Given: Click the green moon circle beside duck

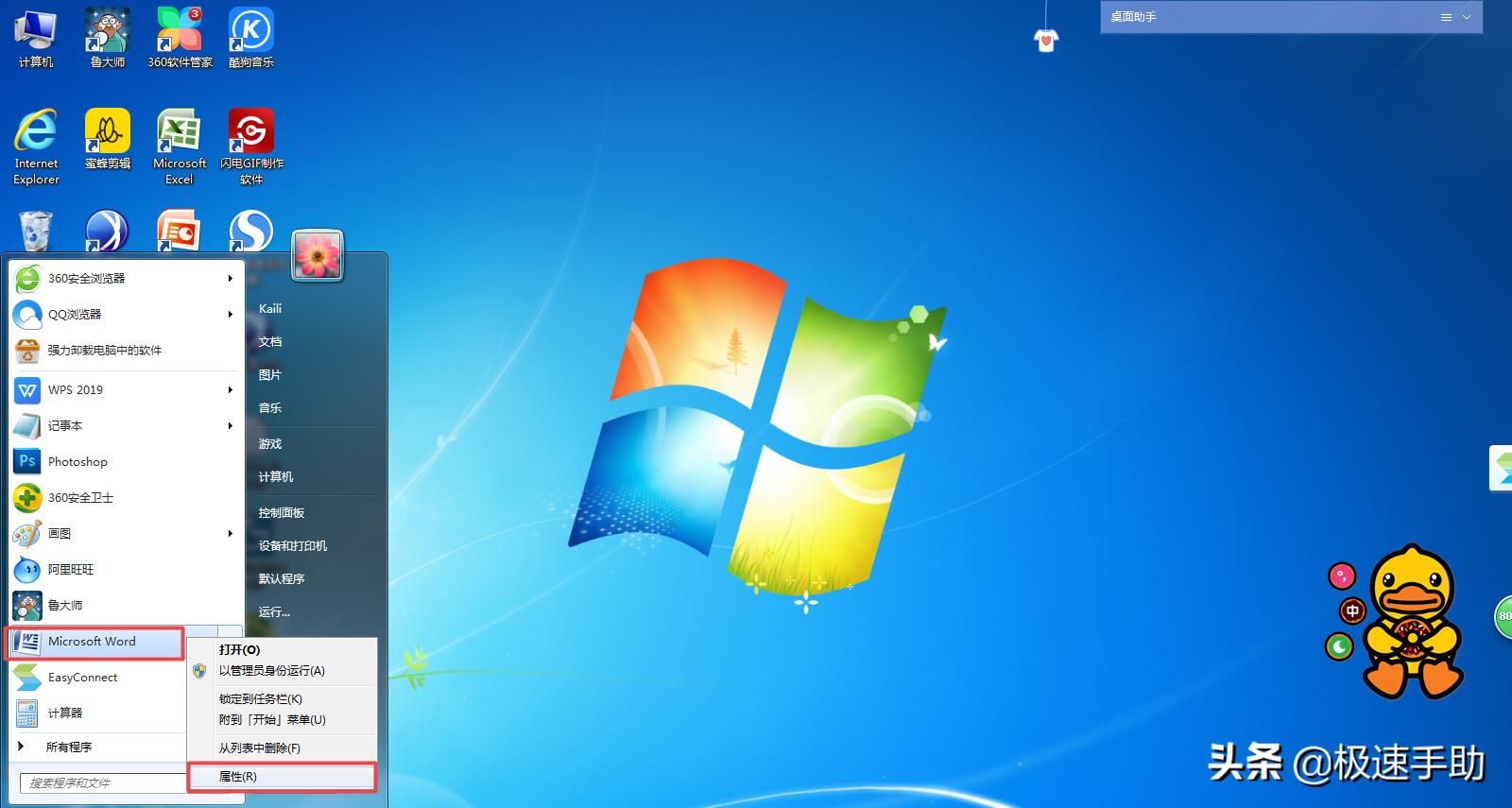Looking at the screenshot, I should point(1339,647).
